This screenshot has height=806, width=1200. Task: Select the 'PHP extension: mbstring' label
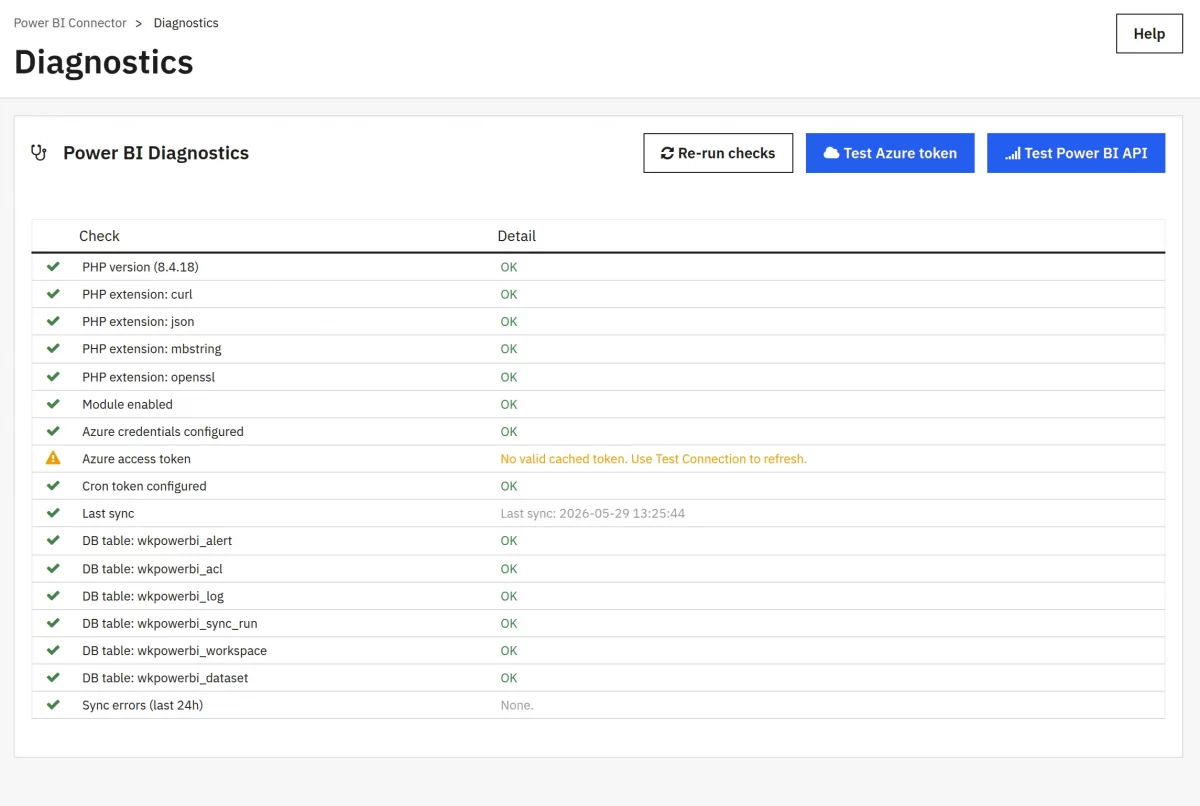coord(152,349)
